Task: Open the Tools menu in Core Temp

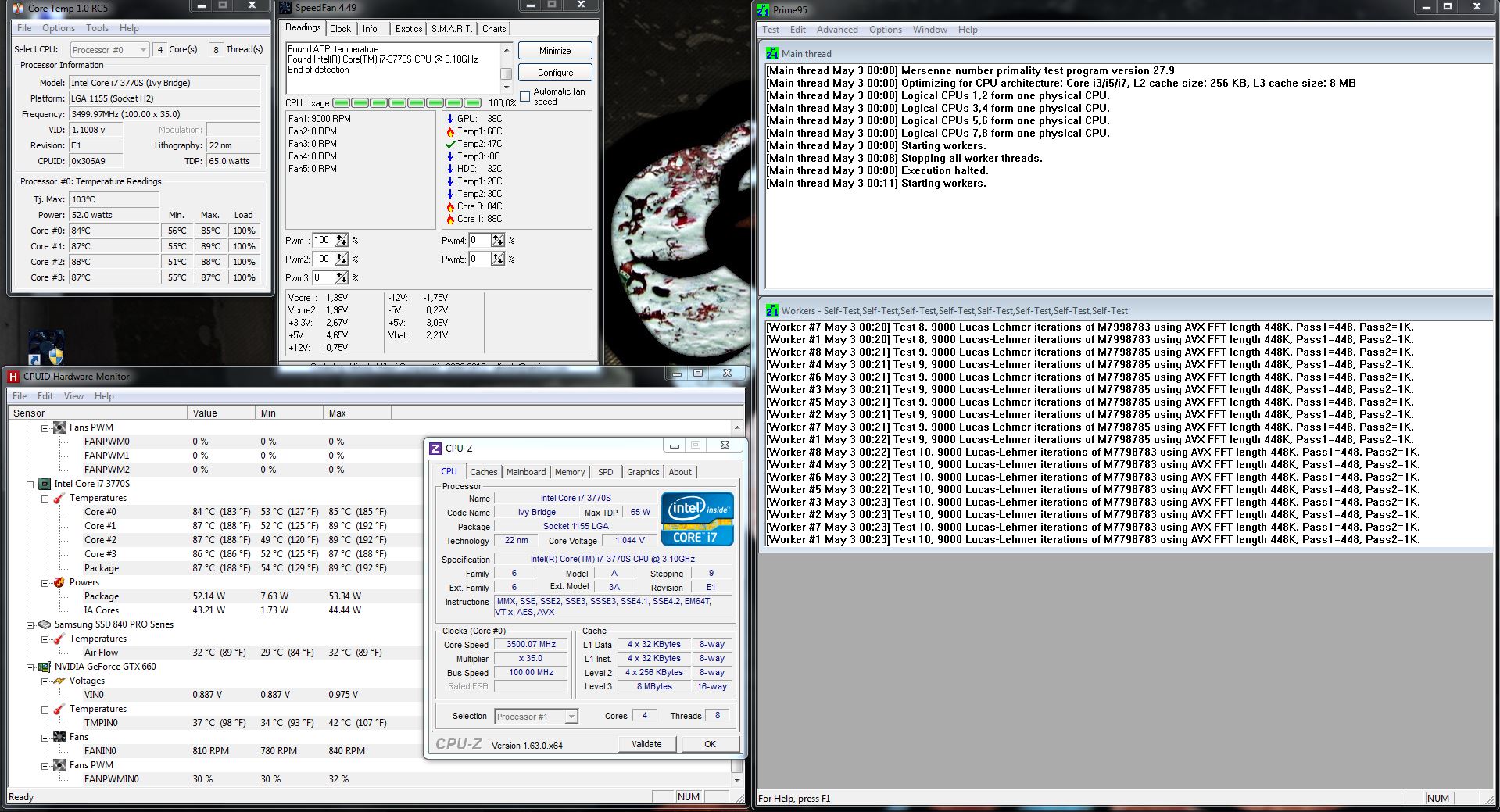Action: coord(98,28)
